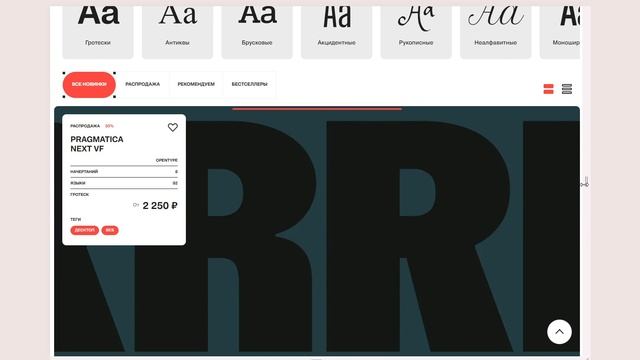Screen dimensions: 640x360
Task: Open the РАСПРОДАЖА tab
Action: point(142,84)
